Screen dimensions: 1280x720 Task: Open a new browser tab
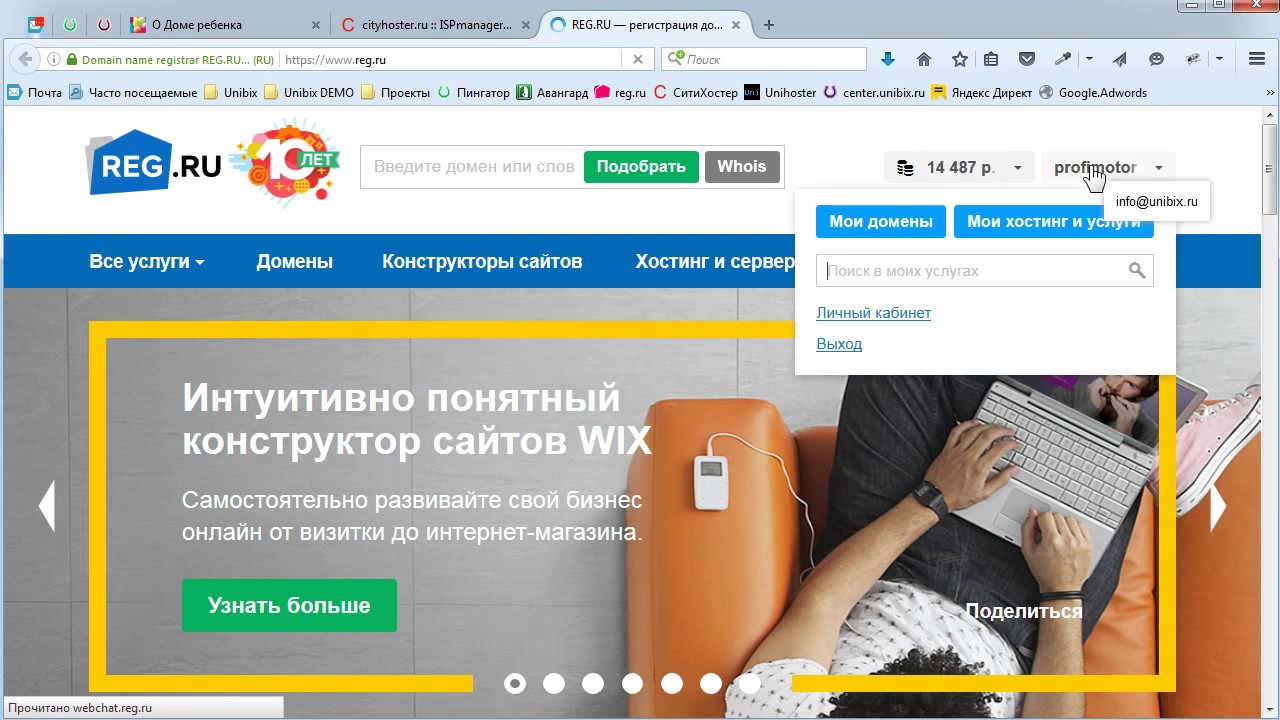pyautogui.click(x=769, y=25)
